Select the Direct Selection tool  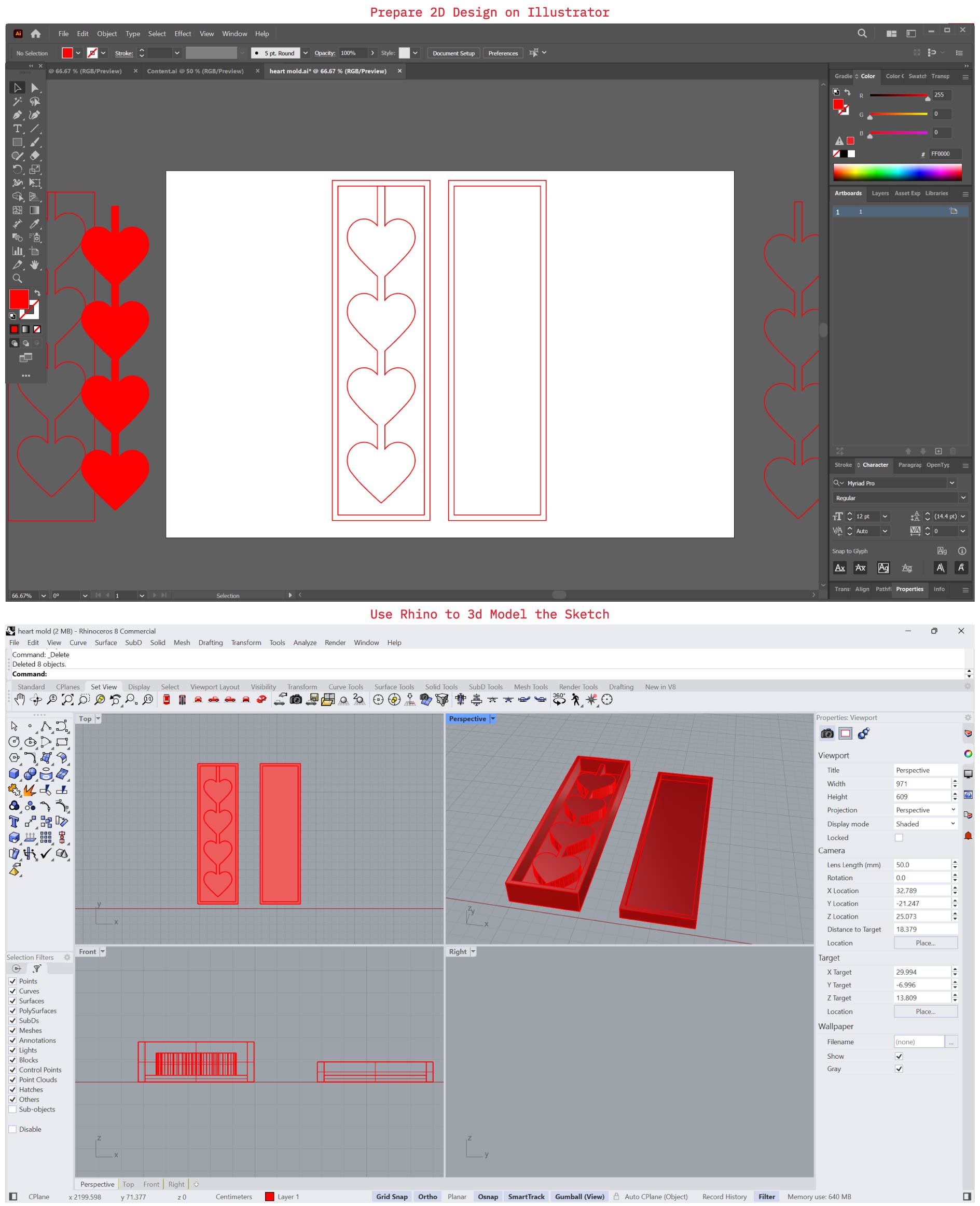point(35,88)
